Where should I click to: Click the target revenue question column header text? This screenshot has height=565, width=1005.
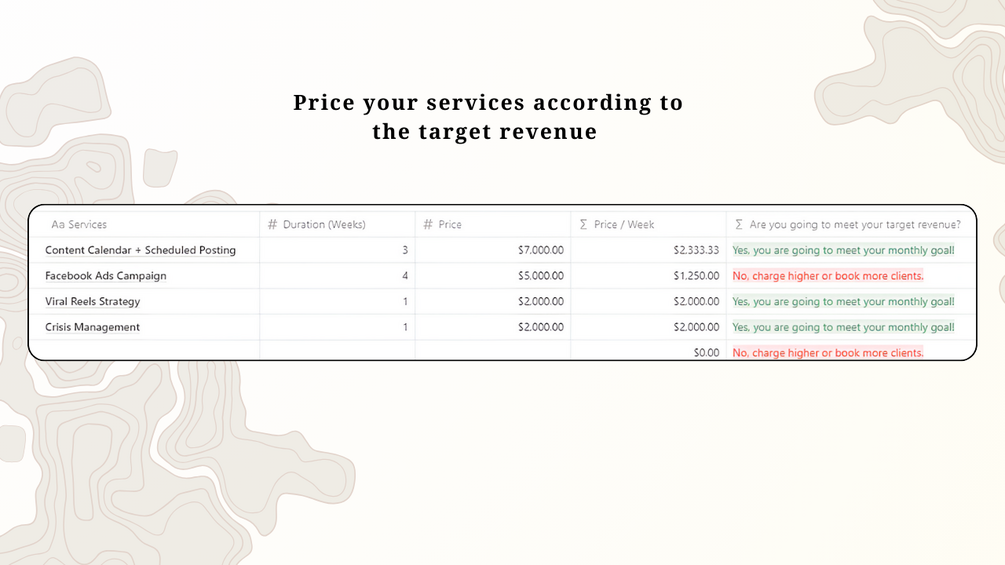pyautogui.click(x=855, y=225)
